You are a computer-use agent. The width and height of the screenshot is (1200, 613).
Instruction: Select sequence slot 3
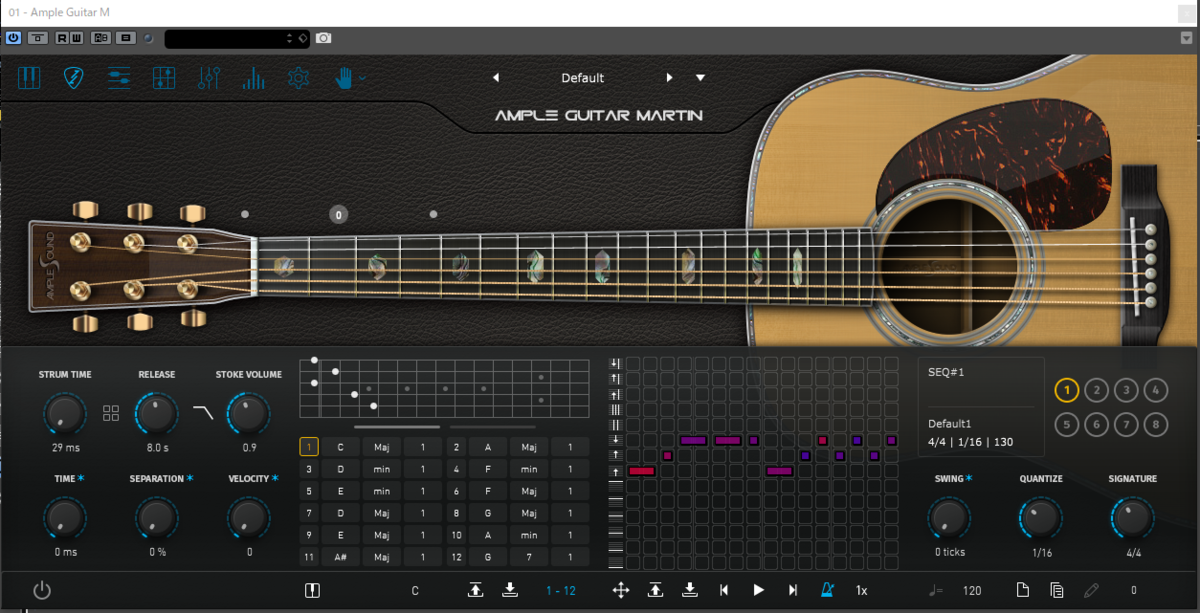(1126, 390)
